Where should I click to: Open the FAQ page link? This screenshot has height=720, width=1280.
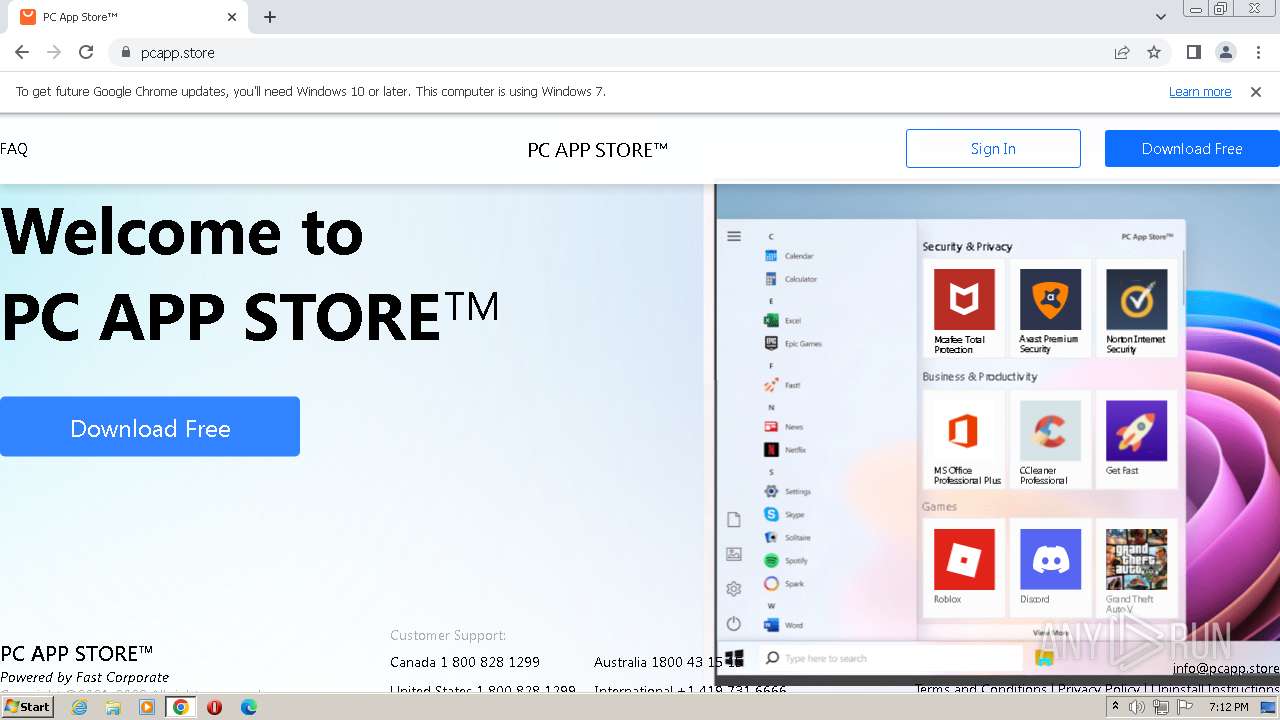point(14,149)
